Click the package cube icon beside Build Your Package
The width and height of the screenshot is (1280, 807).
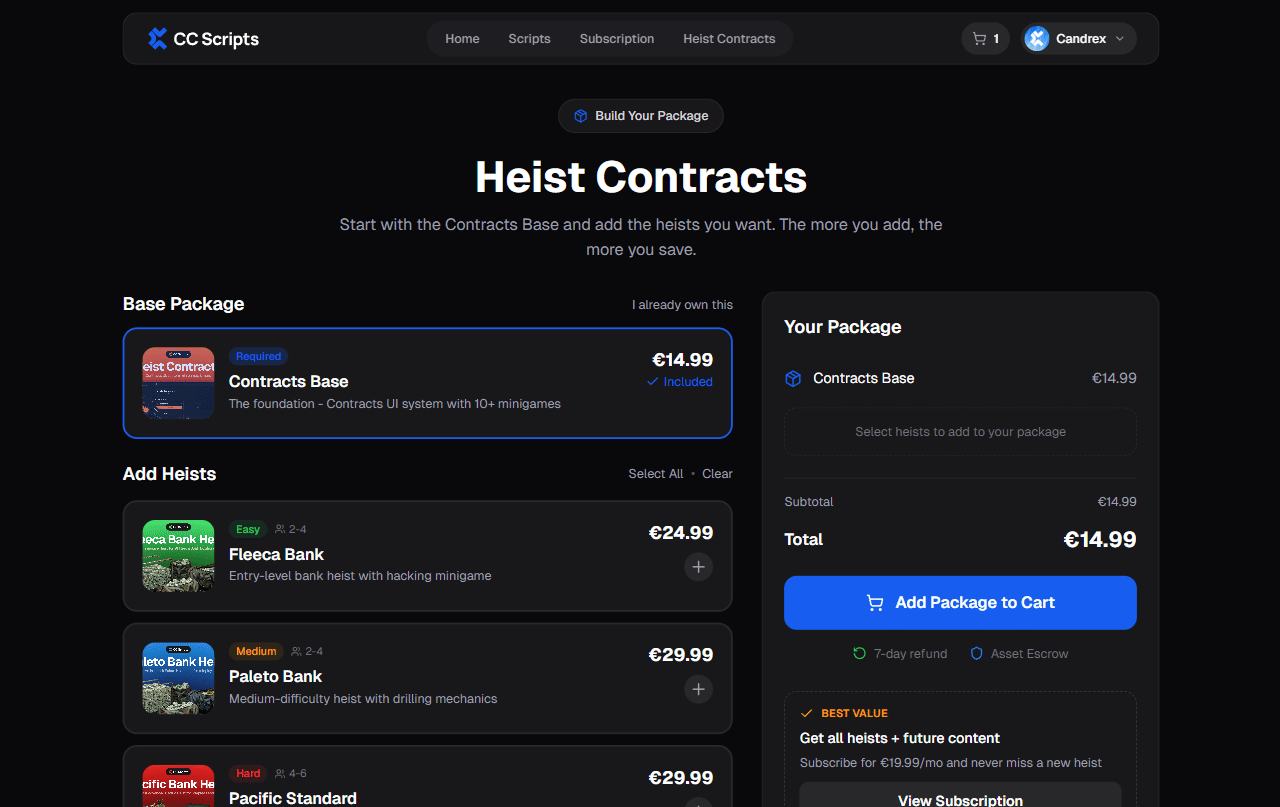point(580,116)
